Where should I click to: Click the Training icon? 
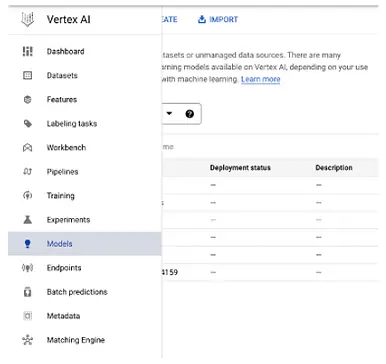(28, 196)
